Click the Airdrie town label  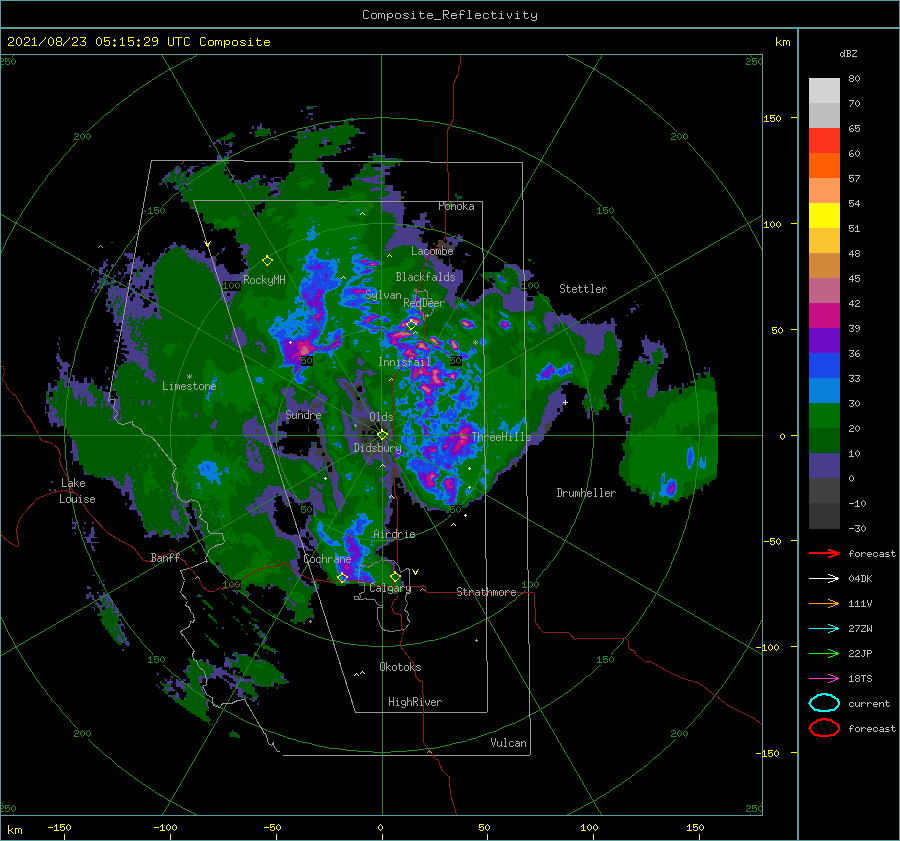(x=394, y=534)
